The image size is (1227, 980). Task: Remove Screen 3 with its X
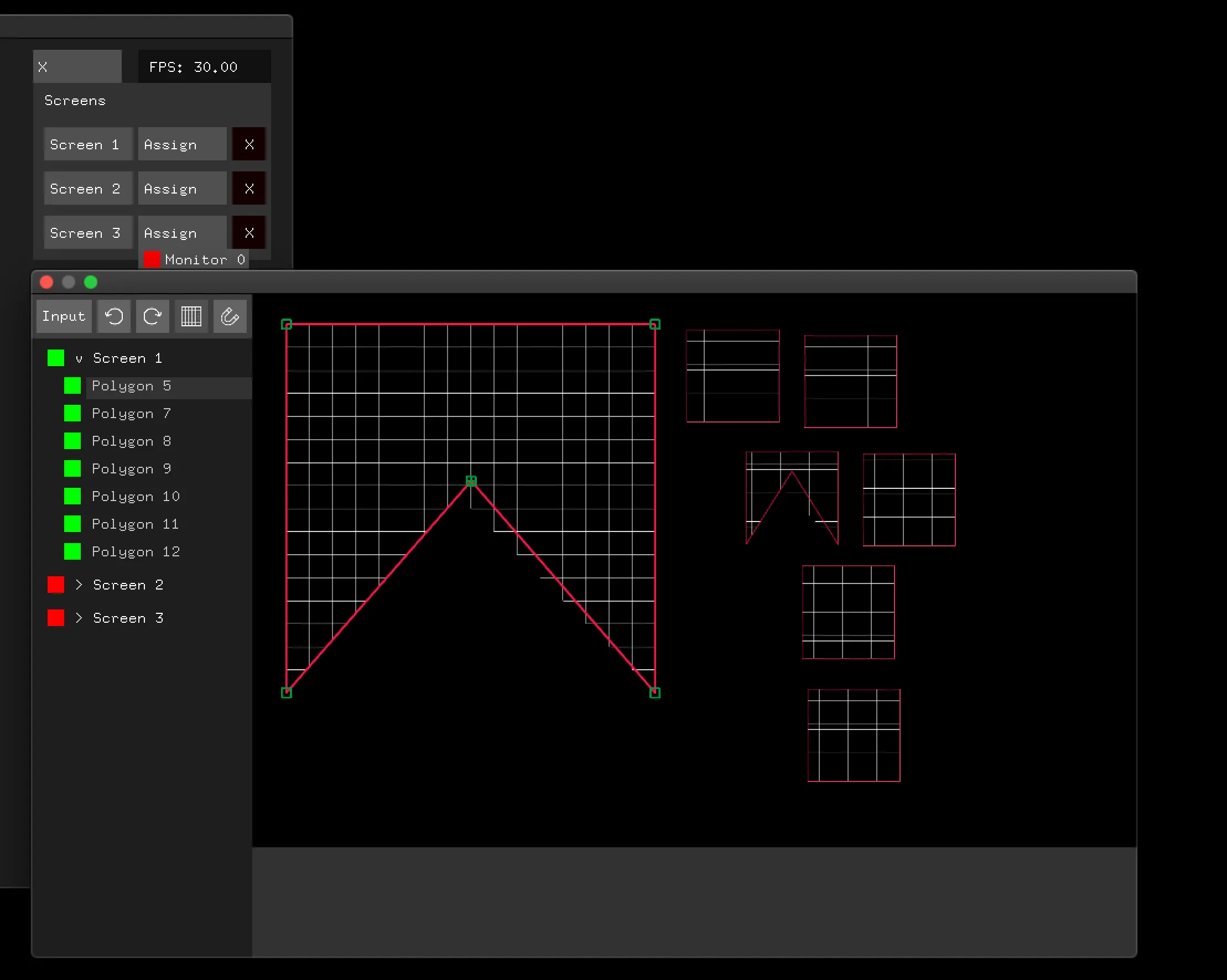tap(249, 233)
